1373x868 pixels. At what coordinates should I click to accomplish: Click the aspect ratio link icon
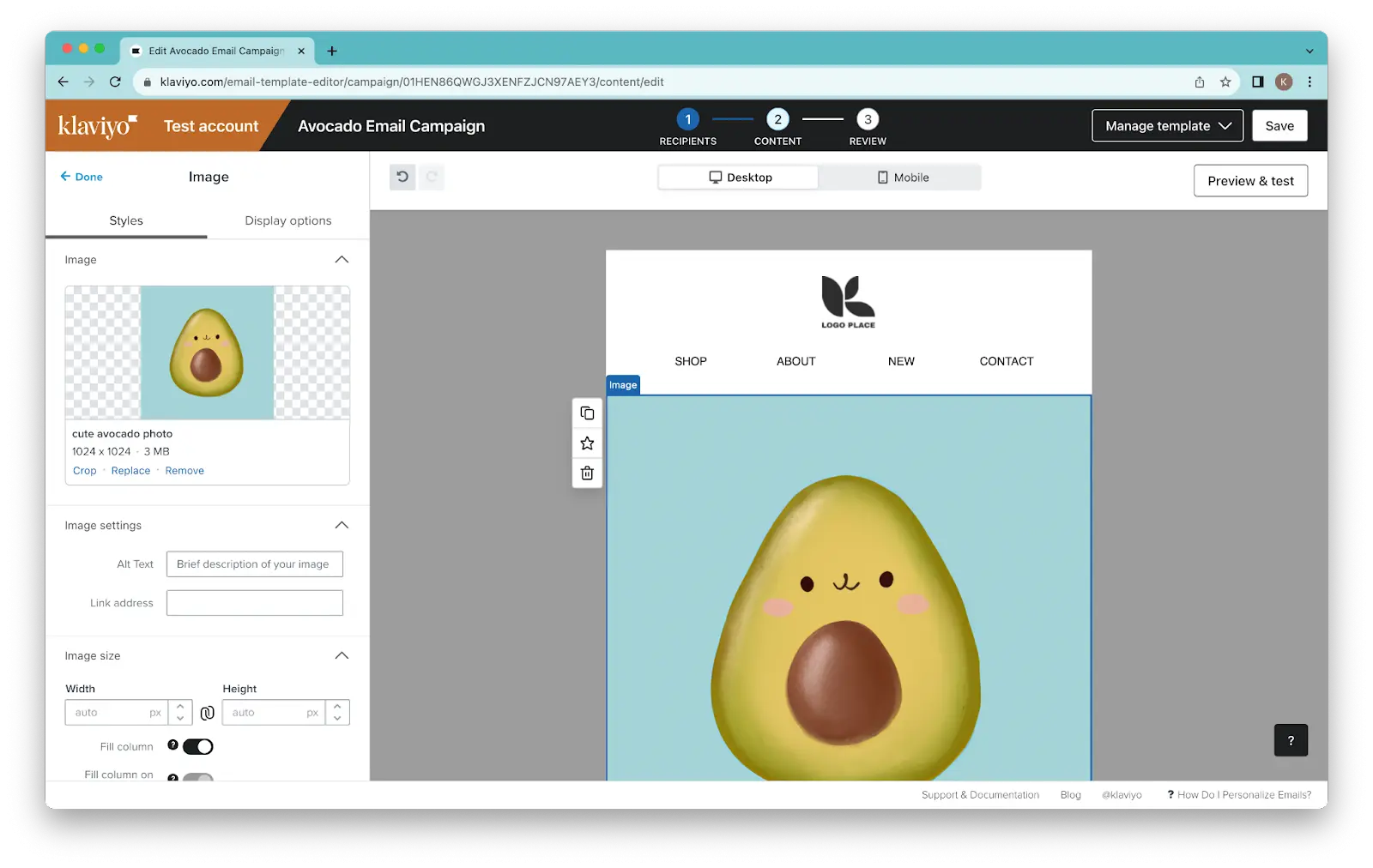[207, 713]
